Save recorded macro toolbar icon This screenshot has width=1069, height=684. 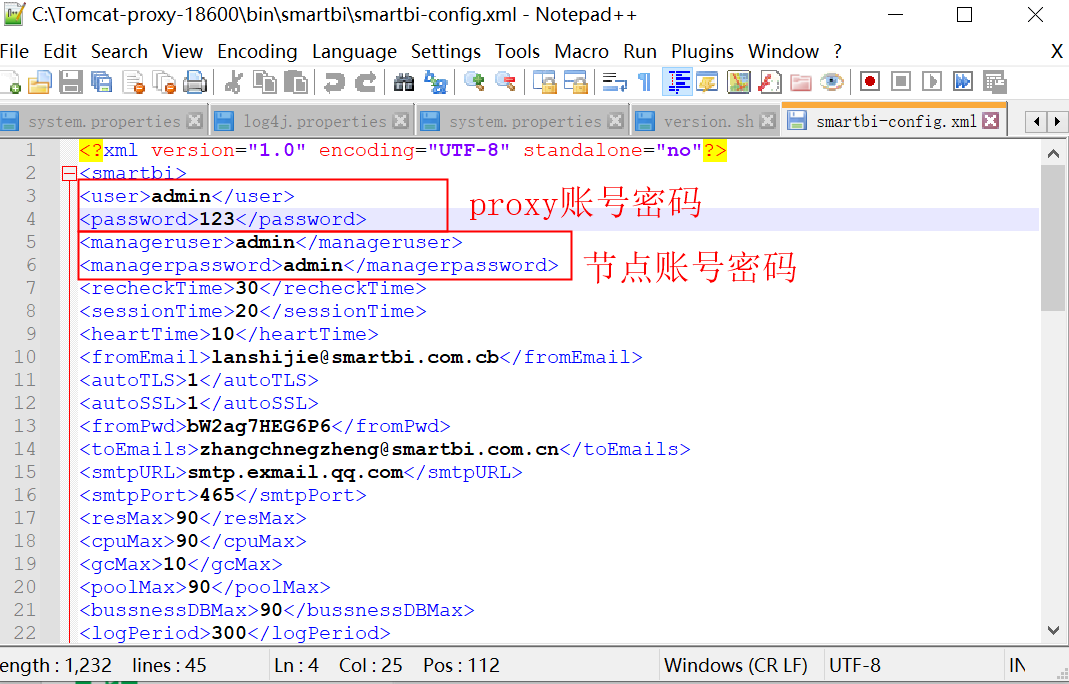click(995, 83)
